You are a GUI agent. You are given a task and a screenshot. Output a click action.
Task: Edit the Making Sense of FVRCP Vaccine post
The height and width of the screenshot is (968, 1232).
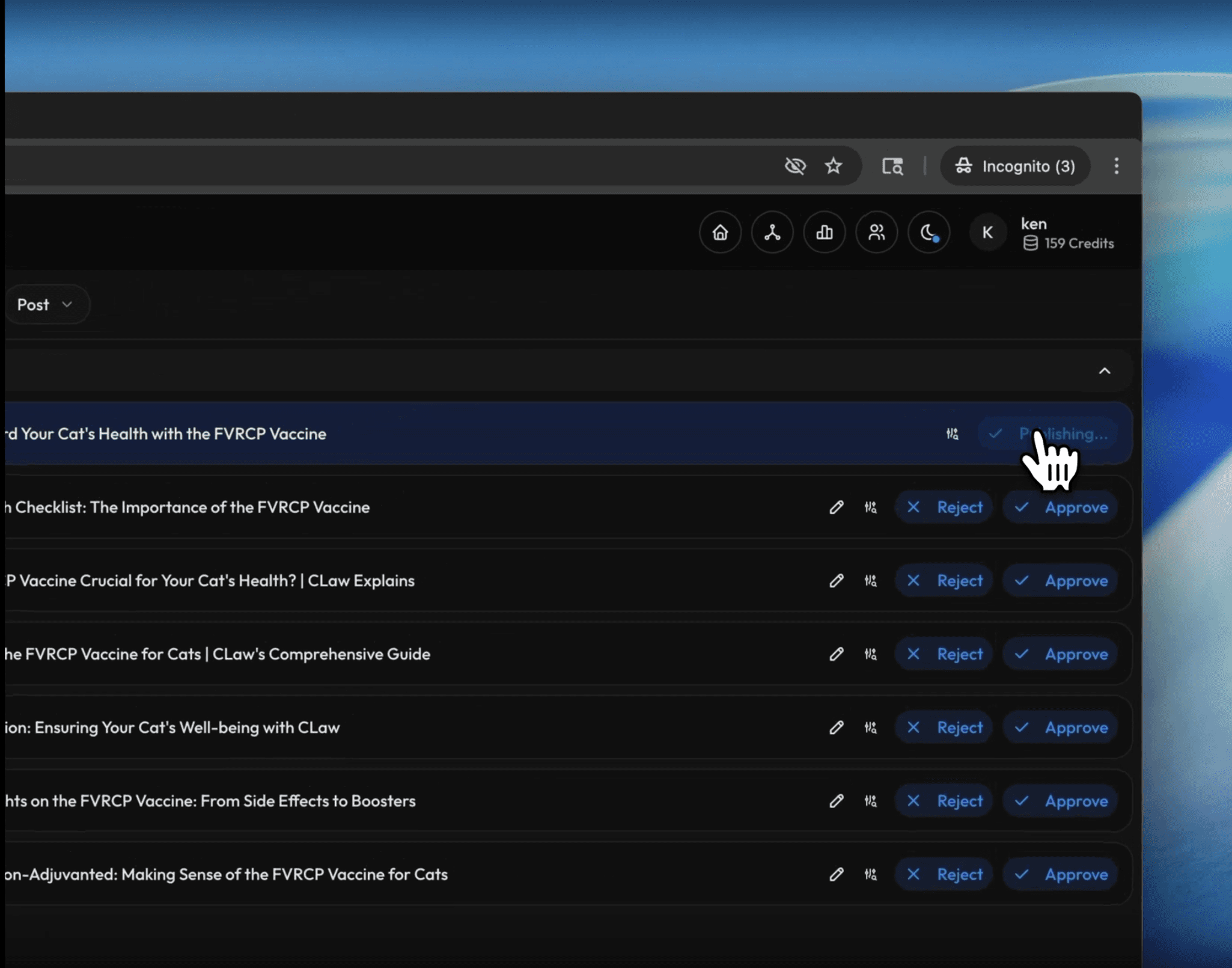pyautogui.click(x=836, y=874)
